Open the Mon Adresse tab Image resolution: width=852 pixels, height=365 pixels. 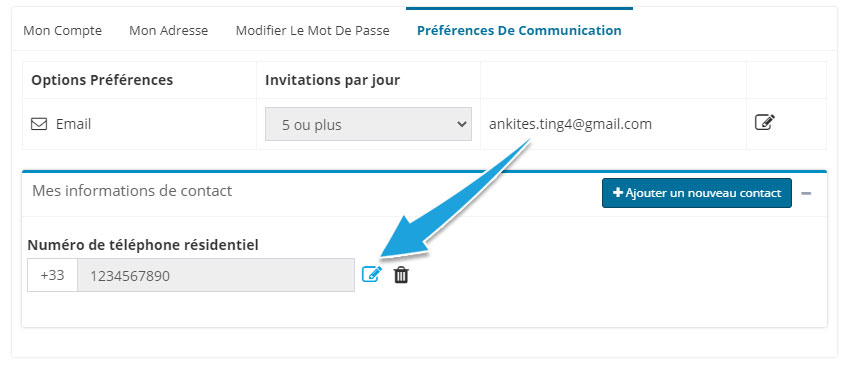(x=168, y=30)
